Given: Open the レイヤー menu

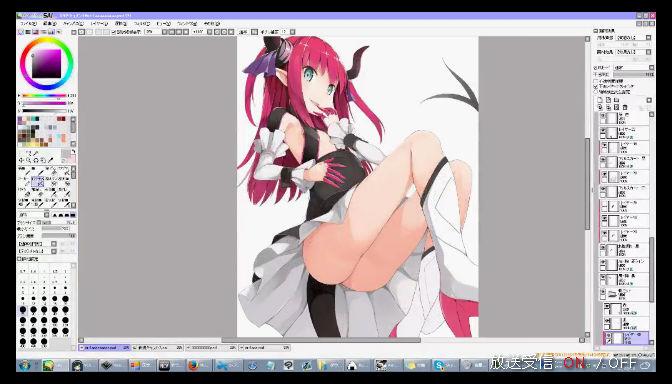Looking at the screenshot, I should tap(99, 24).
